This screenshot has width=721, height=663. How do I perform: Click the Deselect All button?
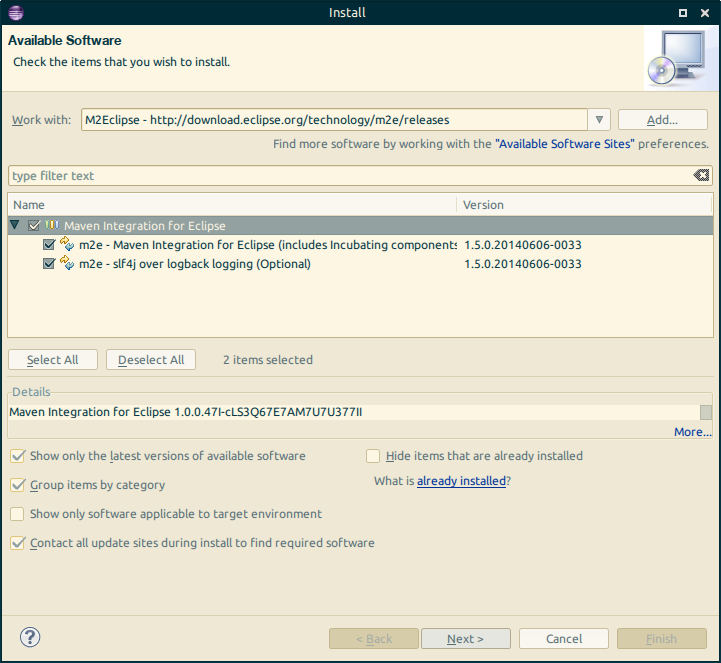pyautogui.click(x=151, y=360)
